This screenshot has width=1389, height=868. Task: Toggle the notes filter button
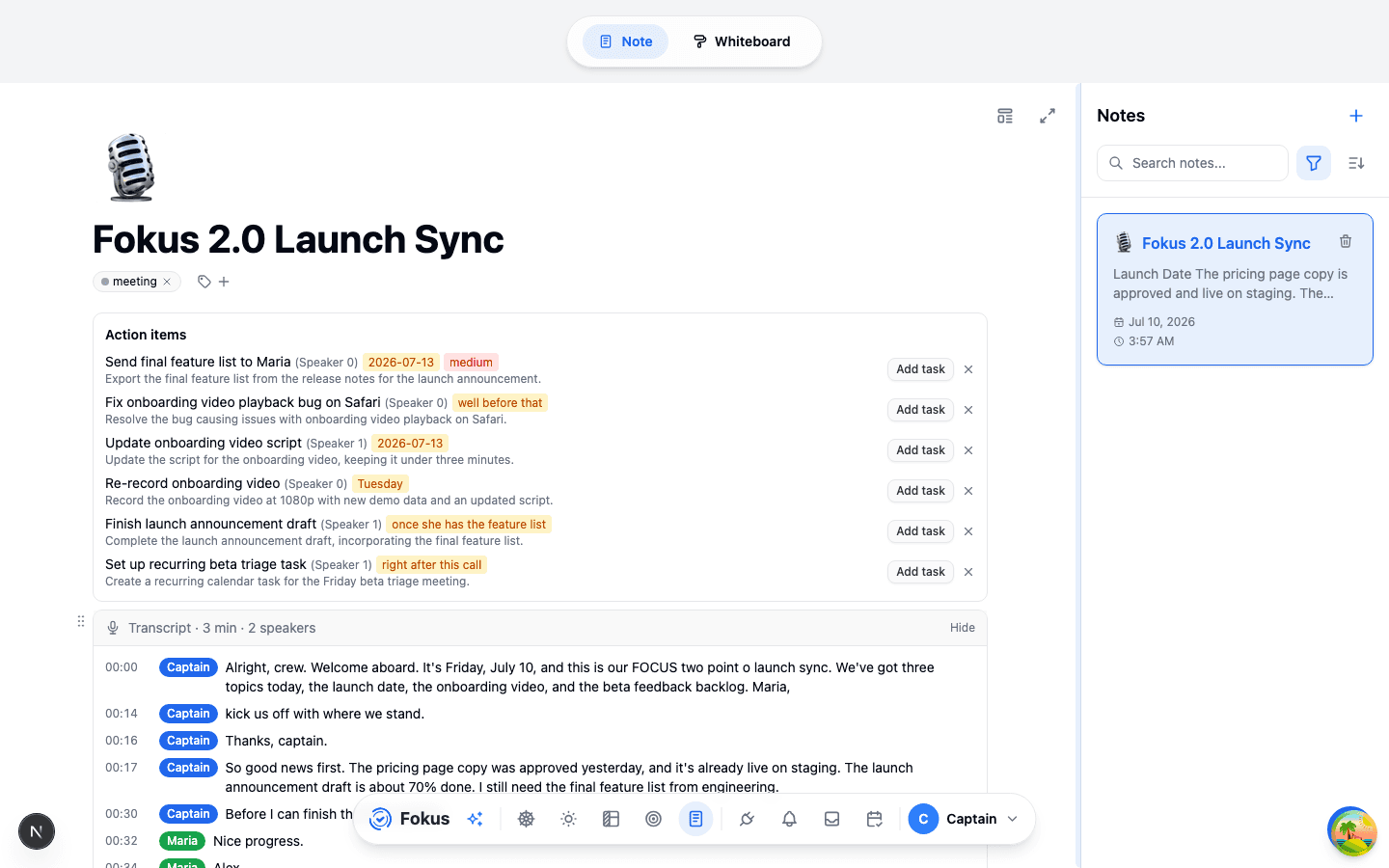pyautogui.click(x=1314, y=163)
